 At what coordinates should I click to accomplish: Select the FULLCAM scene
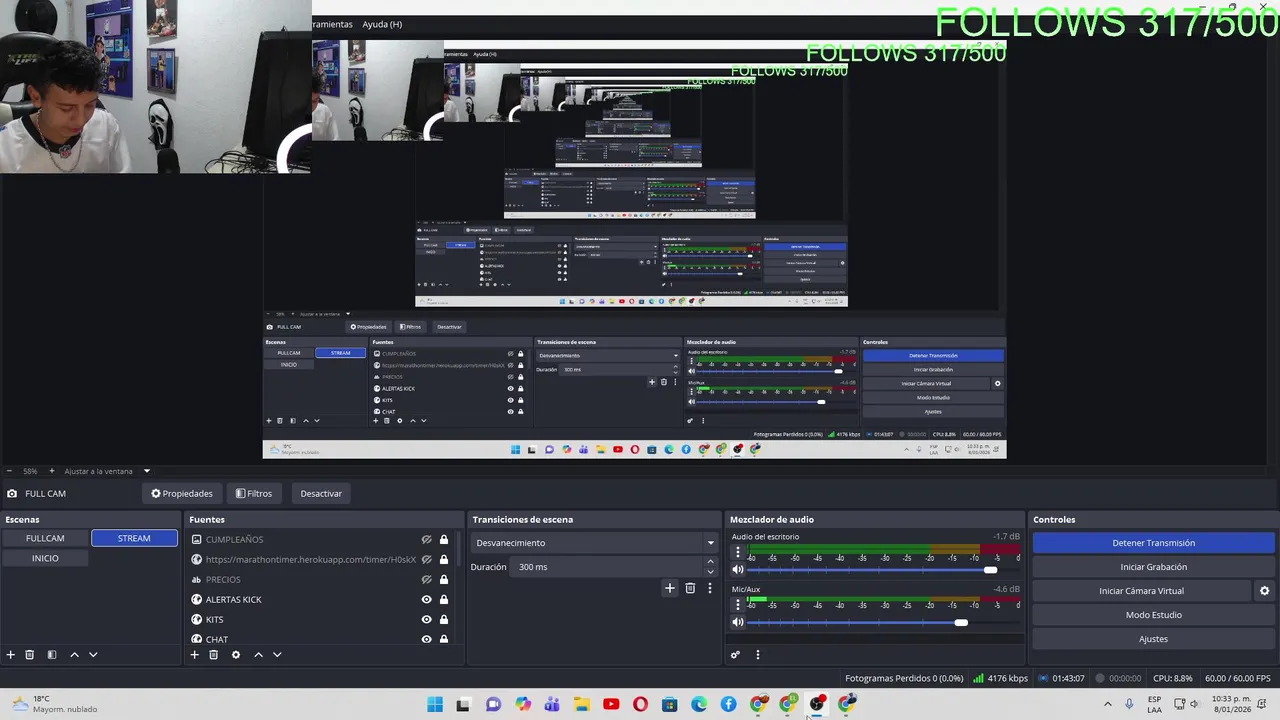[x=45, y=538]
